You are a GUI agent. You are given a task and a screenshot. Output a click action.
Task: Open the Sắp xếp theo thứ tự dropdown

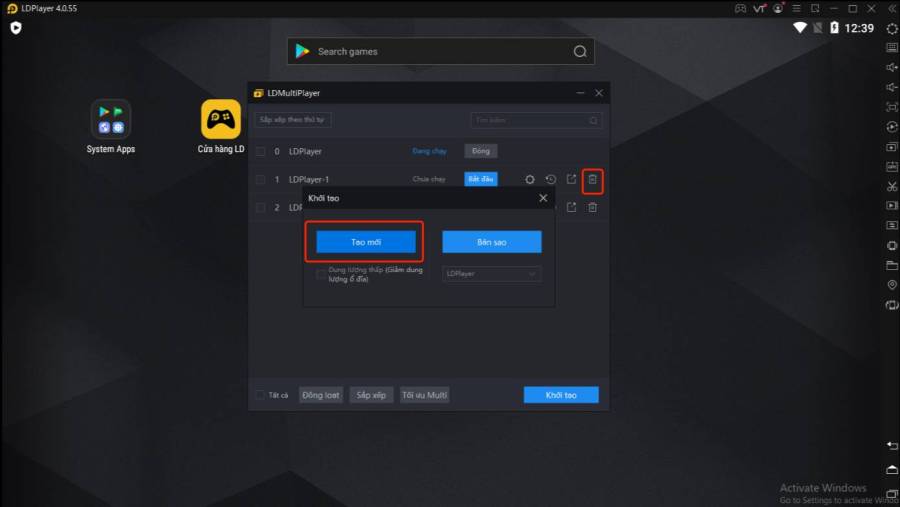coord(293,119)
